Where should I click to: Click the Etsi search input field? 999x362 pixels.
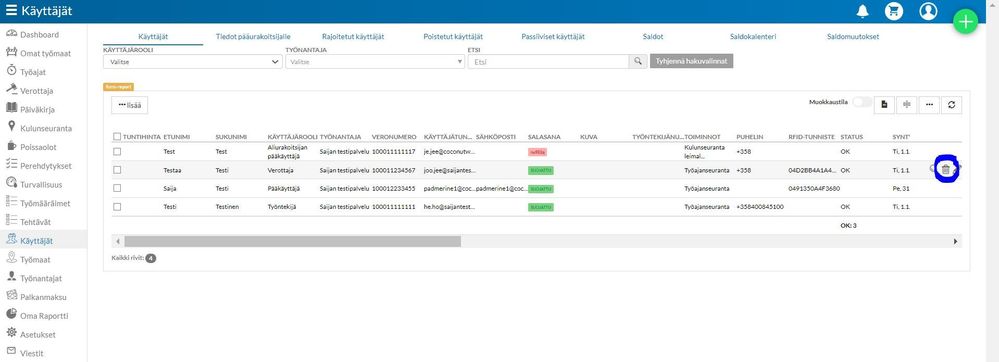pyautogui.click(x=549, y=61)
